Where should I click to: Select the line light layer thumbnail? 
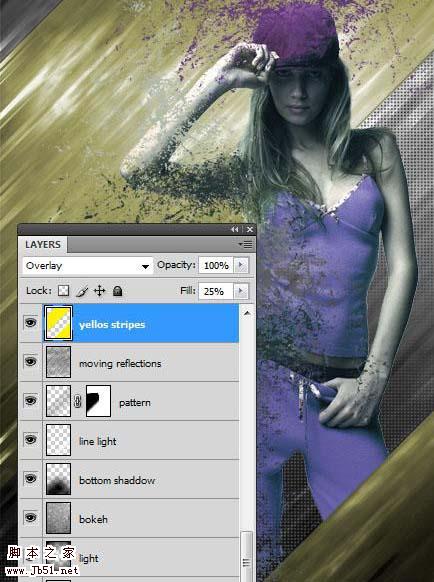coord(58,440)
